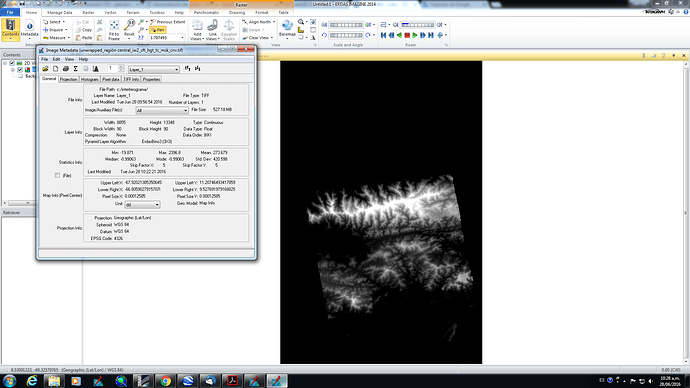690x388 pixels.
Task: Stop roaming with the red stop button
Action: tap(407, 35)
